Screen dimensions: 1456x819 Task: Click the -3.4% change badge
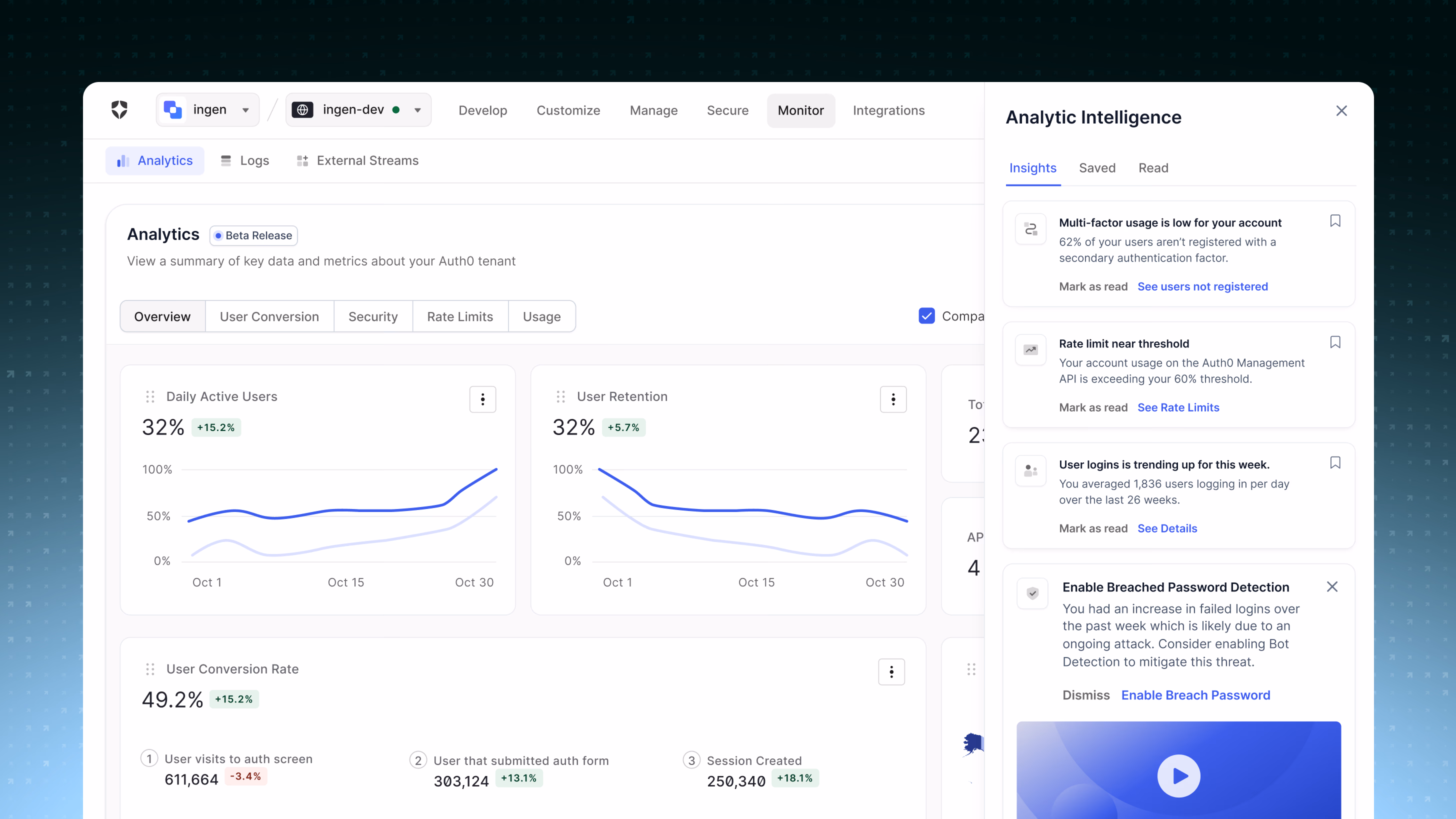click(x=246, y=776)
